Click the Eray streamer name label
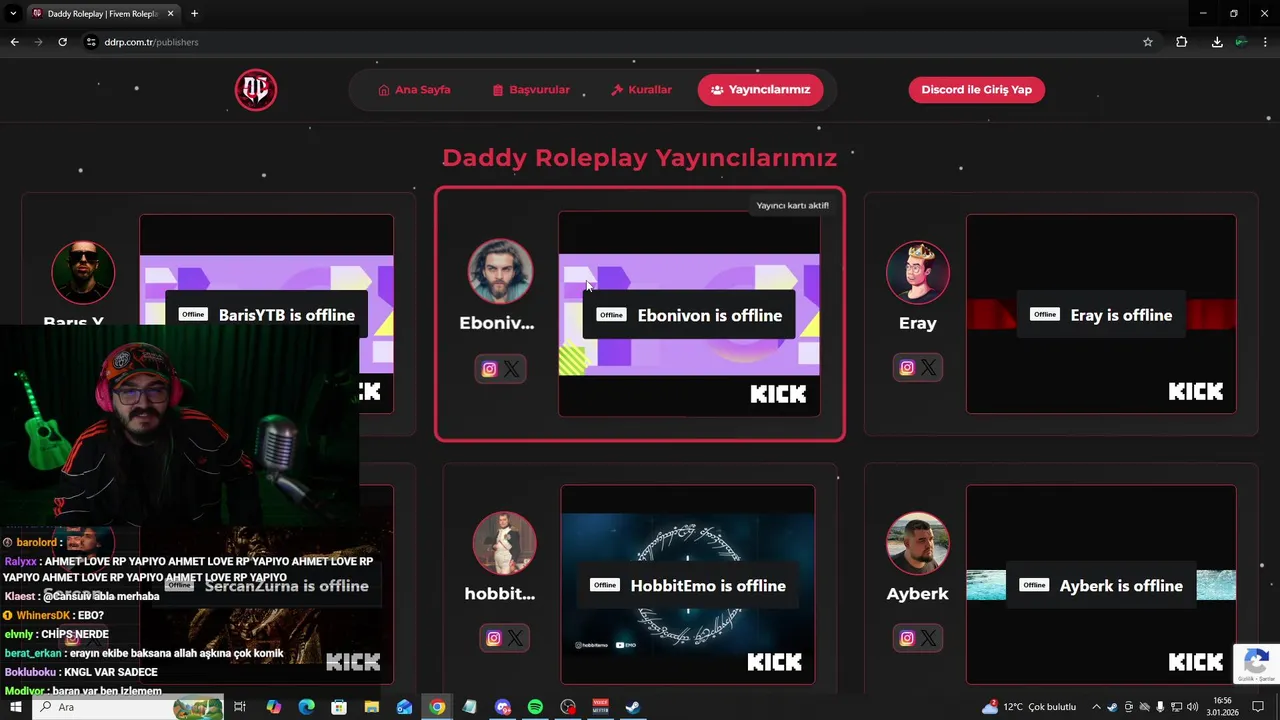Screen dimensions: 1280x720 pyautogui.click(x=918, y=323)
